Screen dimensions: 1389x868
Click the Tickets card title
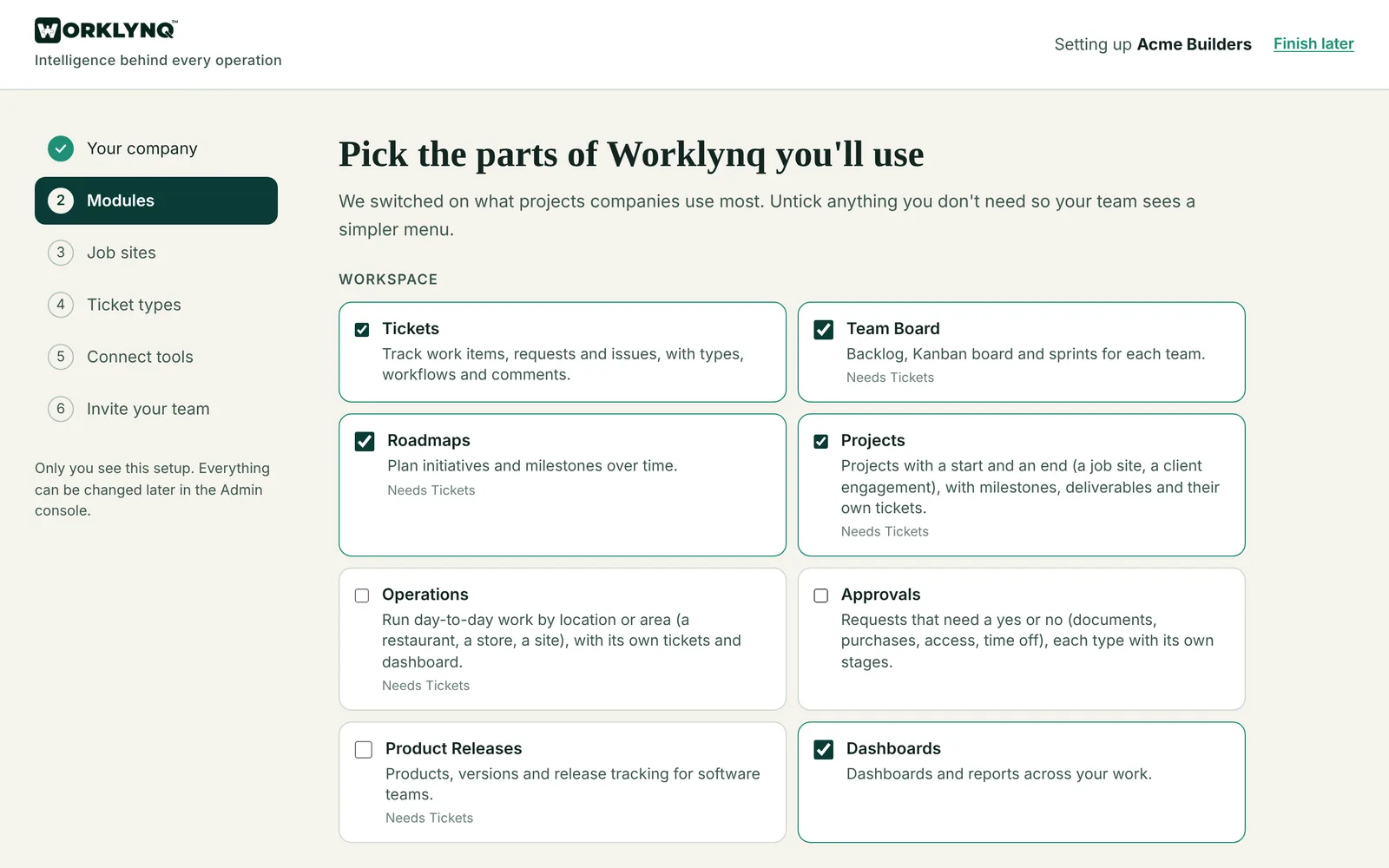(x=411, y=329)
